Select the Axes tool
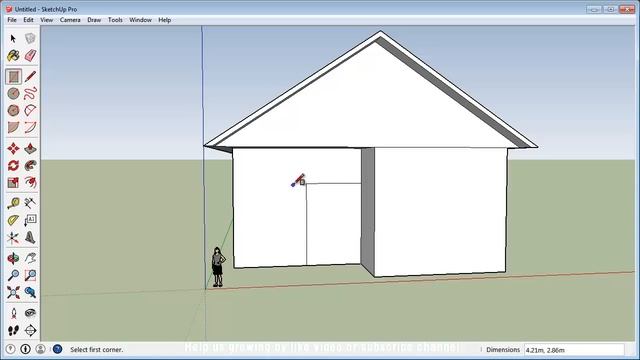 pyautogui.click(x=13, y=238)
